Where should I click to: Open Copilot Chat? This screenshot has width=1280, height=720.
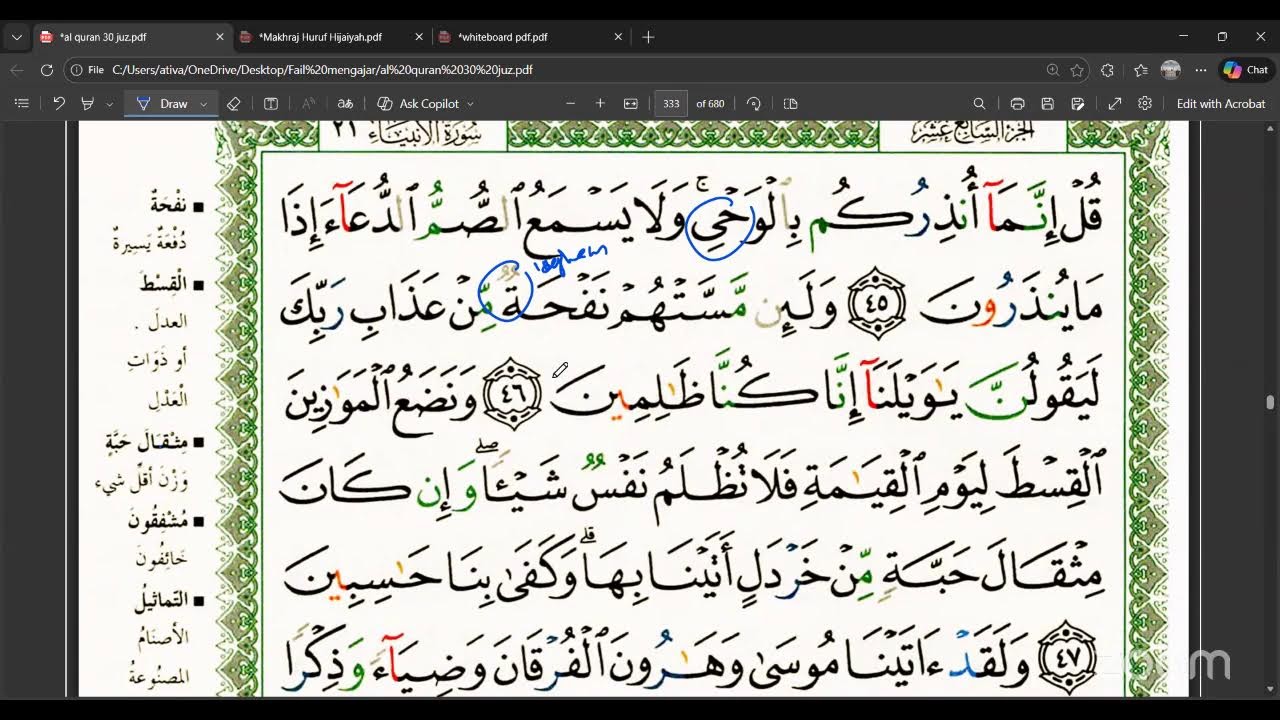tap(1246, 70)
